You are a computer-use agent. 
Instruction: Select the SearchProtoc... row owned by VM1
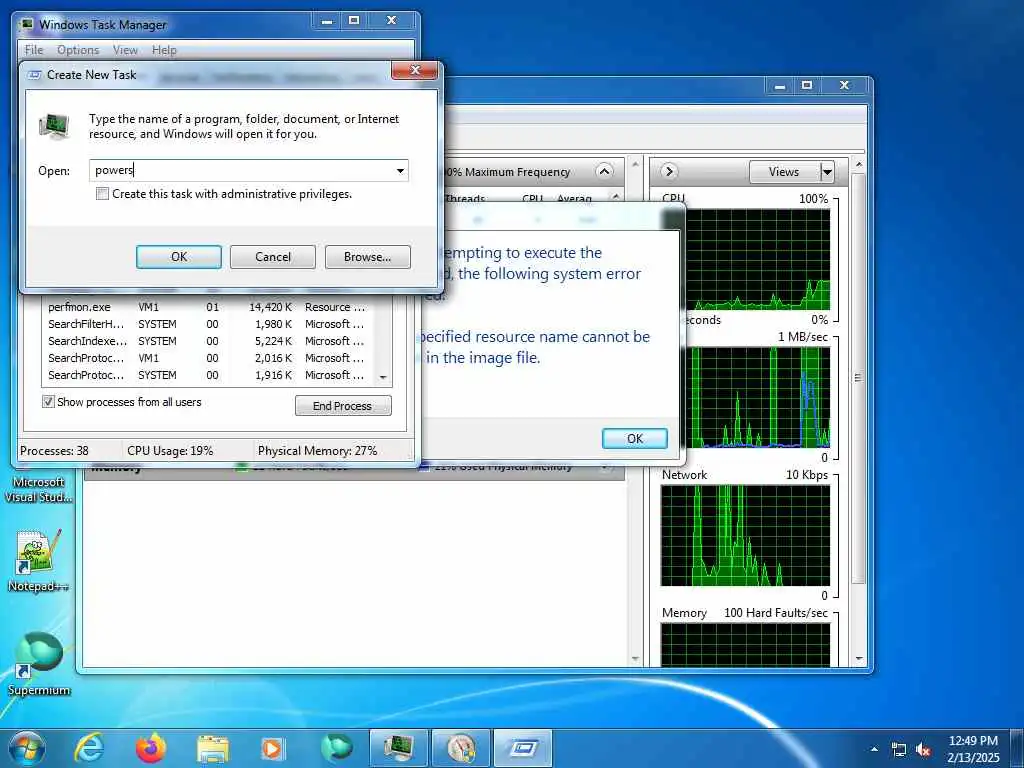209,358
